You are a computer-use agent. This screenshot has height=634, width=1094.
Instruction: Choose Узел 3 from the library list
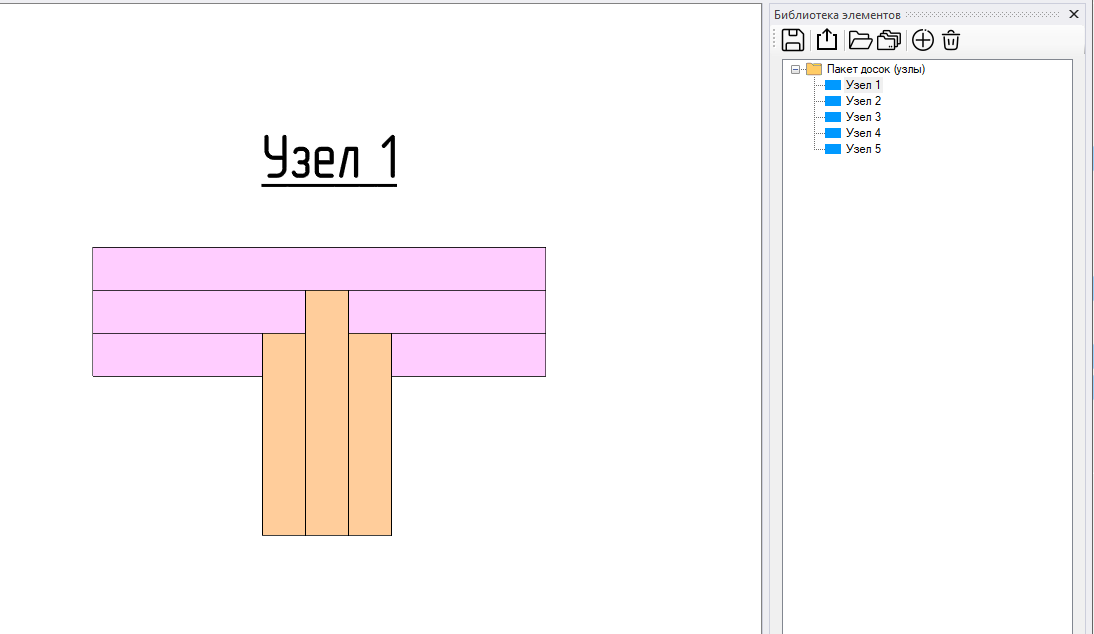coord(863,117)
